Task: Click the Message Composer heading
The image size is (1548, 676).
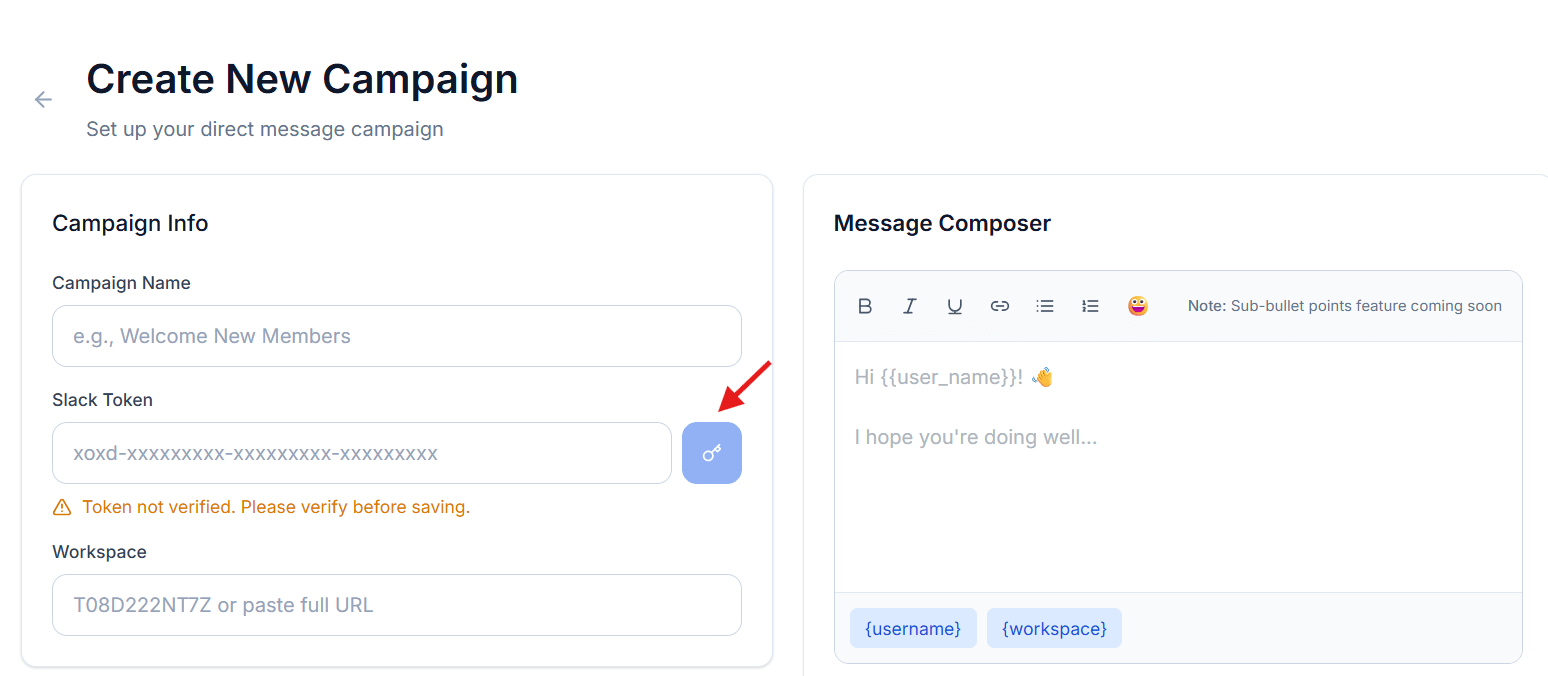Action: pyautogui.click(x=942, y=223)
